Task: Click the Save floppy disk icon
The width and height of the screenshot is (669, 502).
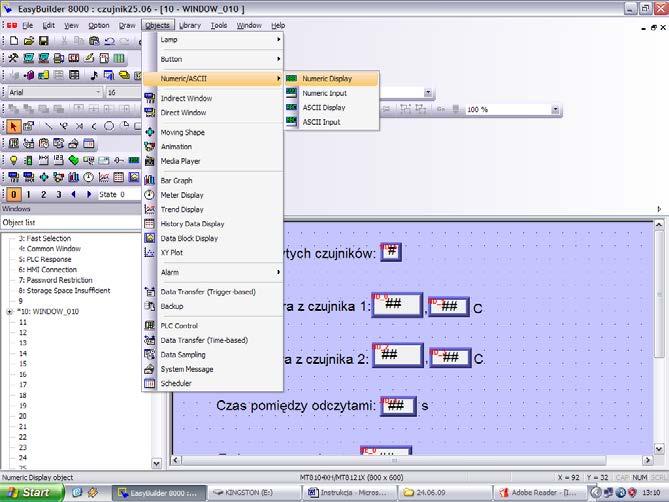Action: tap(43, 41)
